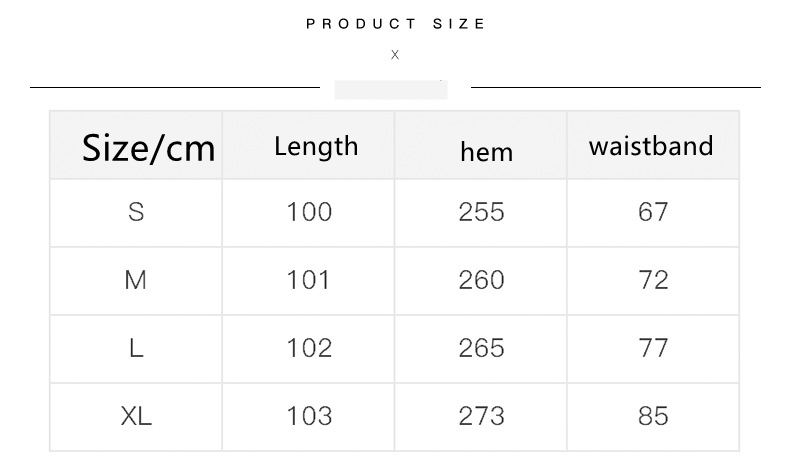Select the M size row label
The image size is (790, 468).
click(x=136, y=280)
